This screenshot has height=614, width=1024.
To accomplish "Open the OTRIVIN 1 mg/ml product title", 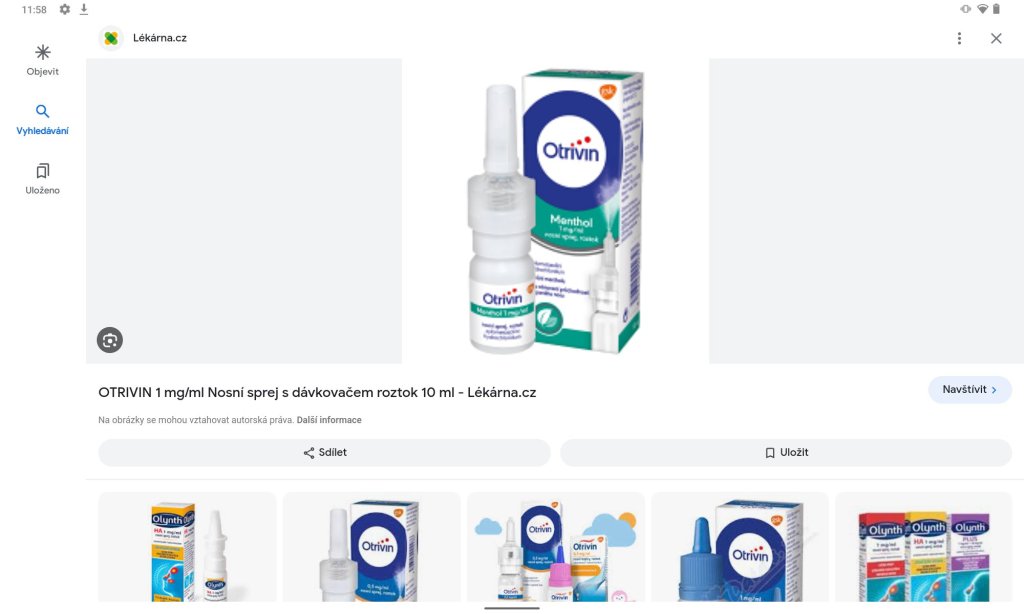I will click(x=317, y=393).
